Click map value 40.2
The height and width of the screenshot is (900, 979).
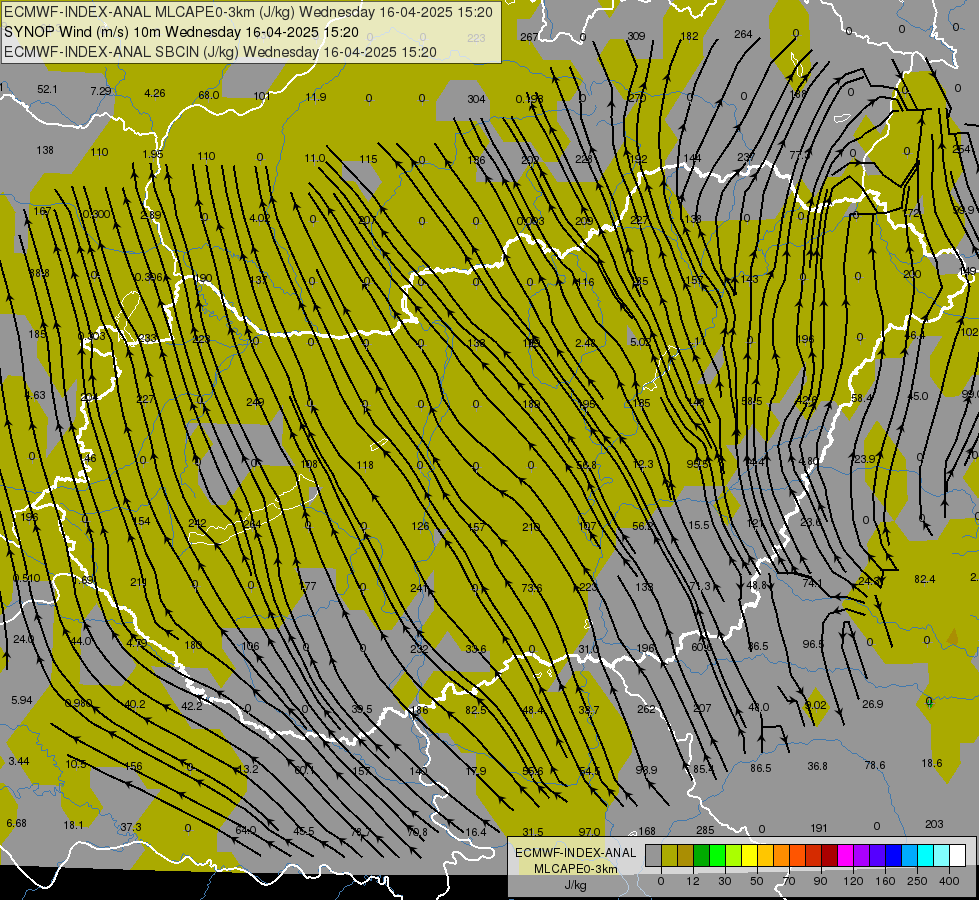(x=134, y=704)
